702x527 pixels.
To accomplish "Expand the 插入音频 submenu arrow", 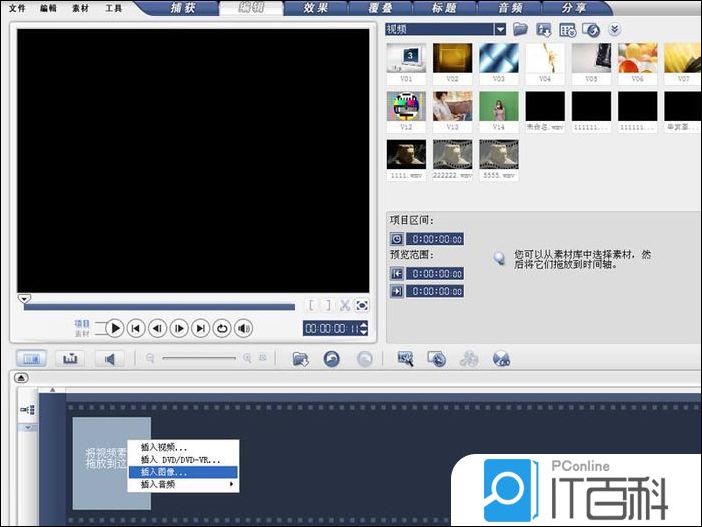I will (233, 484).
